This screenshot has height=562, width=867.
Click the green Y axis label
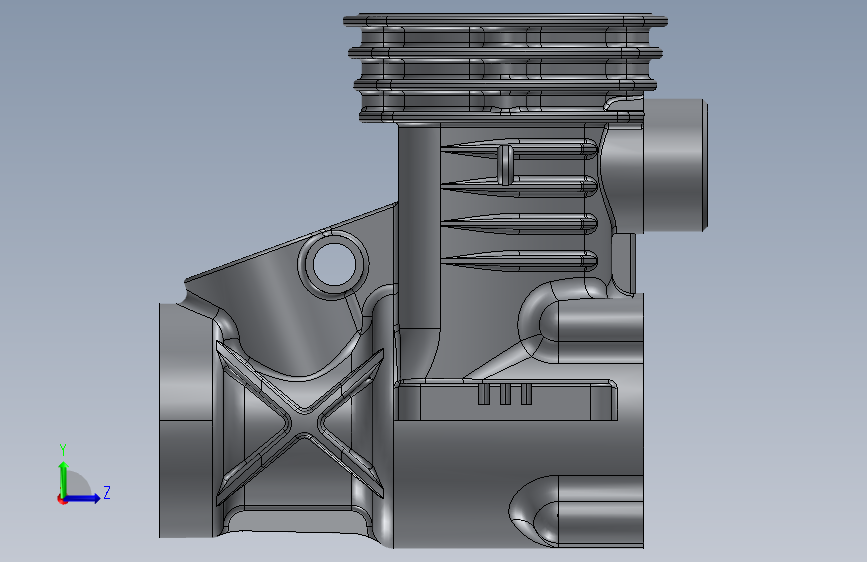pos(63,450)
